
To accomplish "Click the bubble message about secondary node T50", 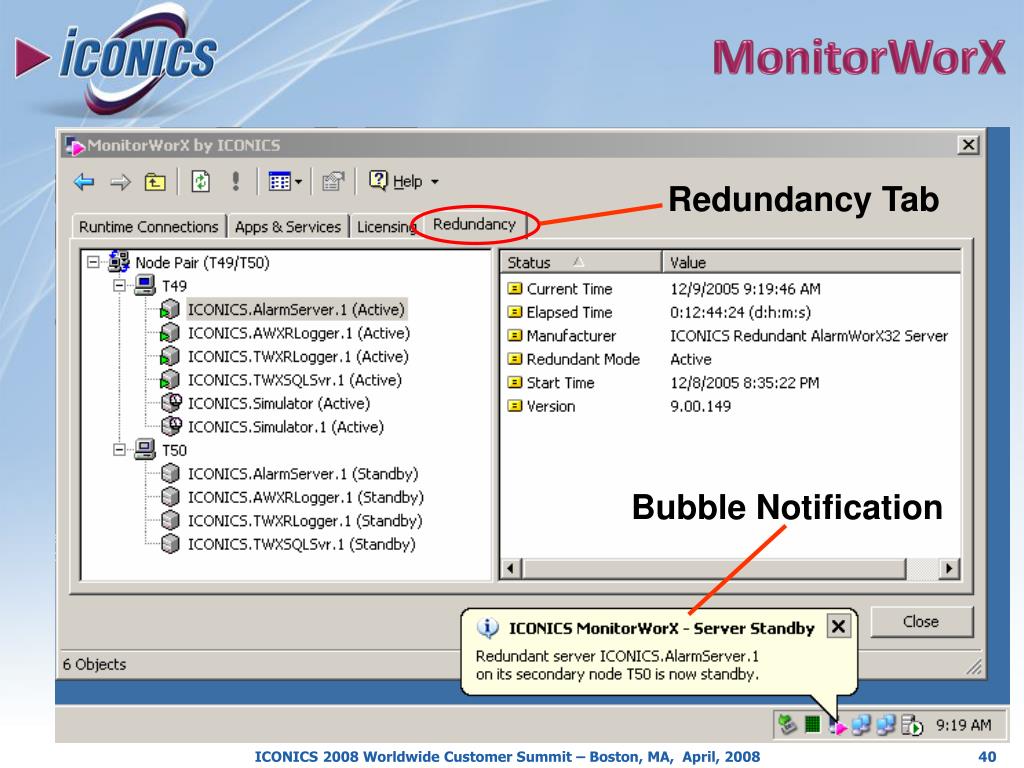I will click(617, 665).
